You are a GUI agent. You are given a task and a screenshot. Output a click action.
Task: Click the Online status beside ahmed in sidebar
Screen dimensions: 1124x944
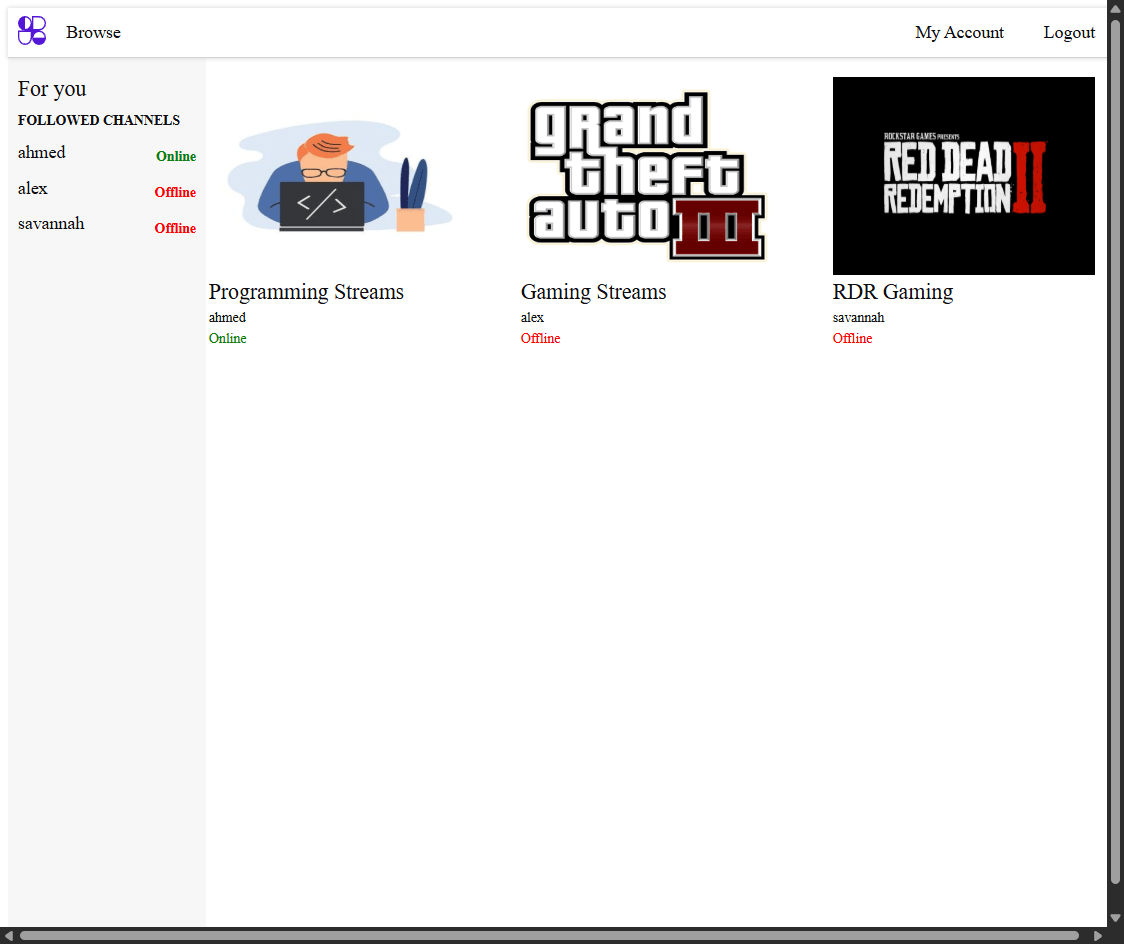click(176, 156)
